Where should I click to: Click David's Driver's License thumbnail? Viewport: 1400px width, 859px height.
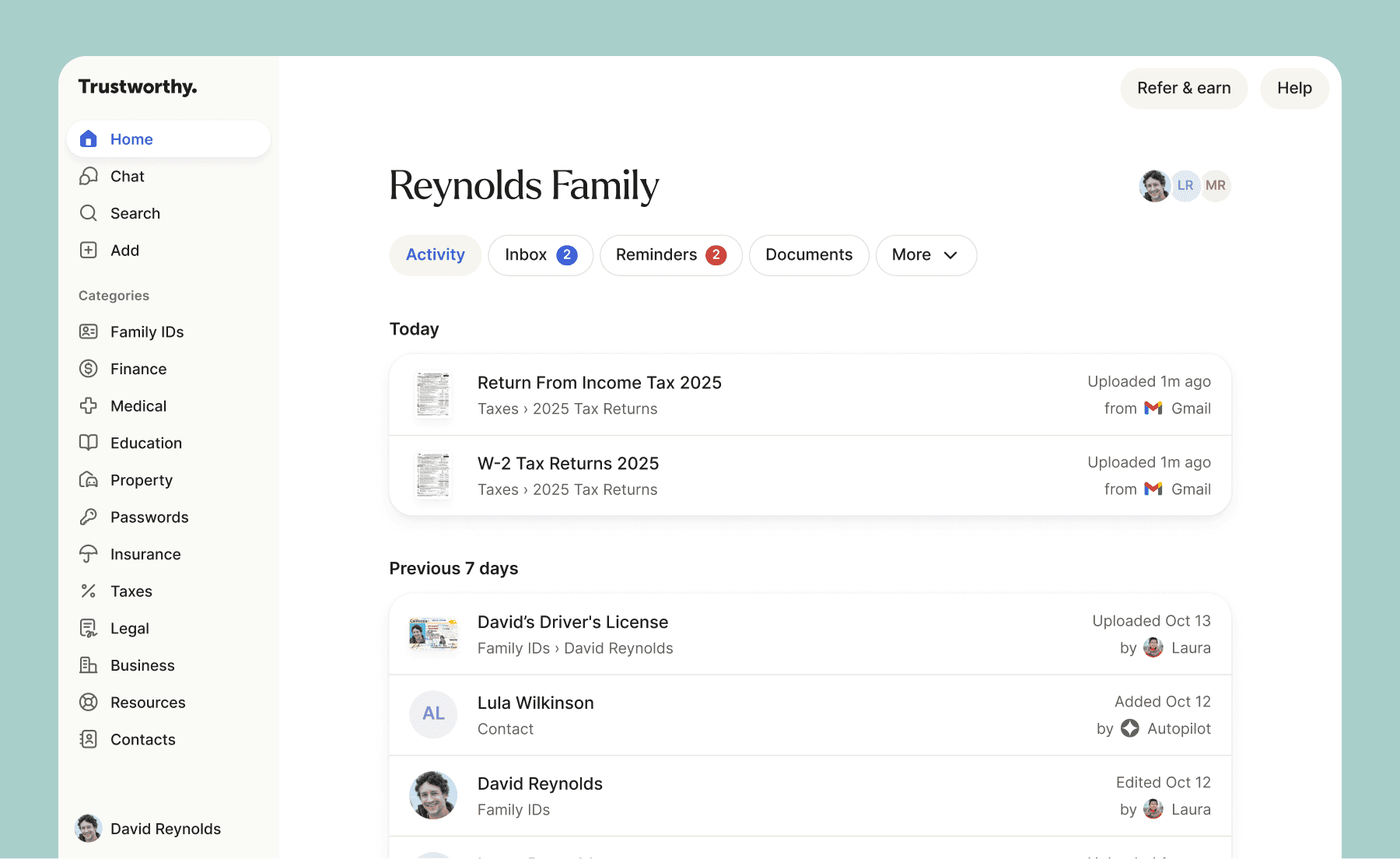pos(432,633)
